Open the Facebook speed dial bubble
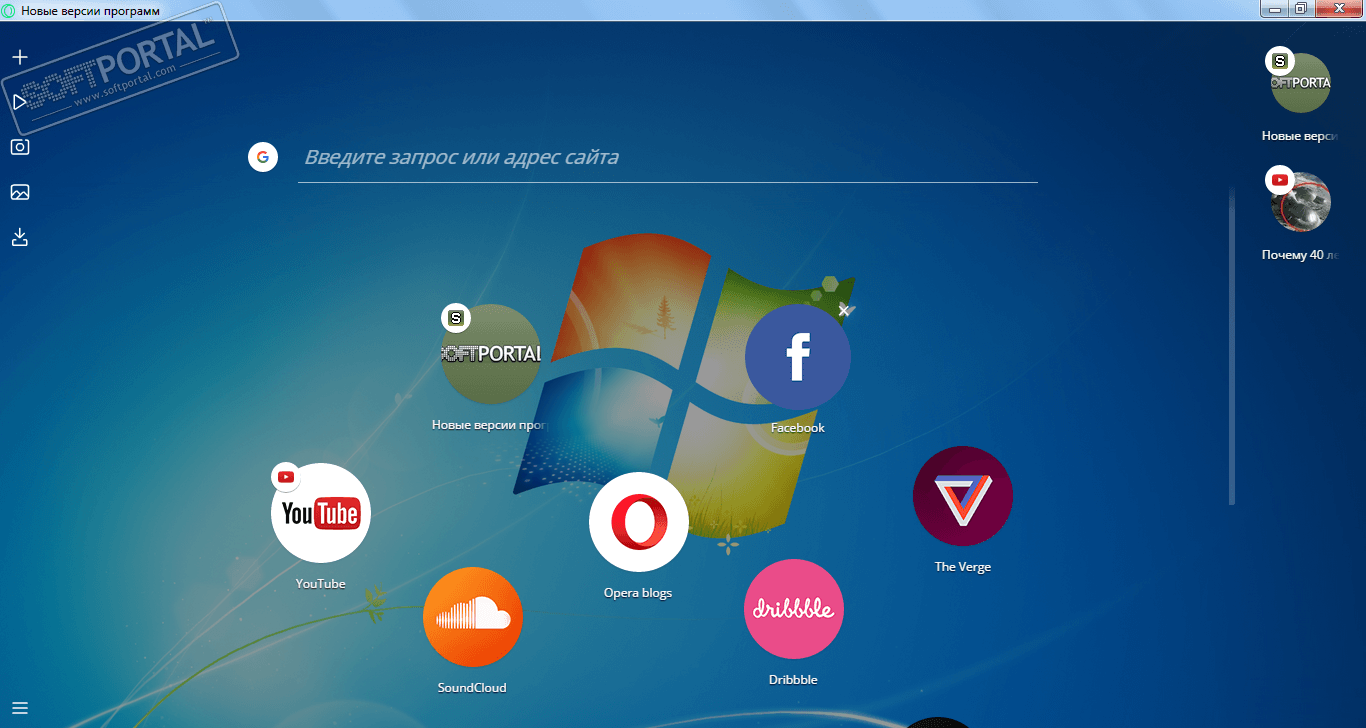The height and width of the screenshot is (728, 1366). pos(798,357)
